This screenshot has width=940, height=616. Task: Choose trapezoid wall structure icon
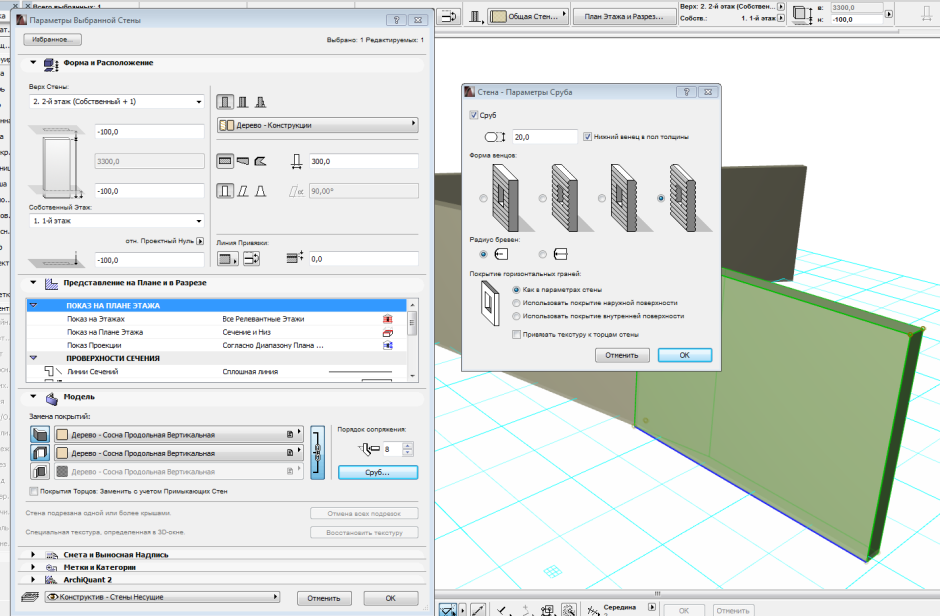tap(243, 161)
